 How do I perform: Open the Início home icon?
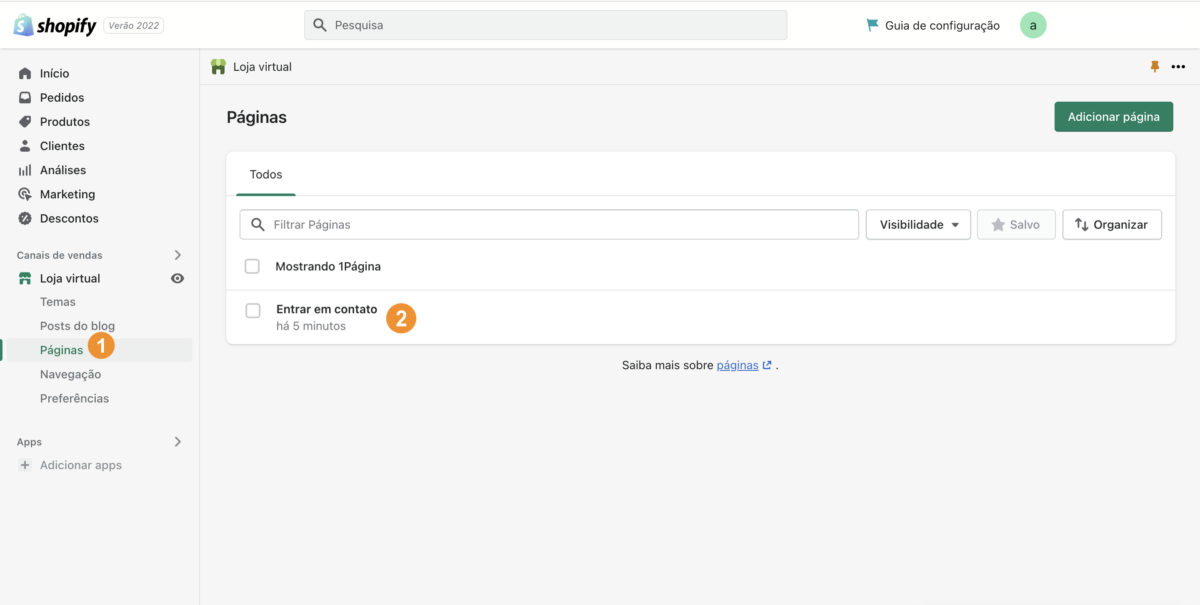pyautogui.click(x=25, y=74)
